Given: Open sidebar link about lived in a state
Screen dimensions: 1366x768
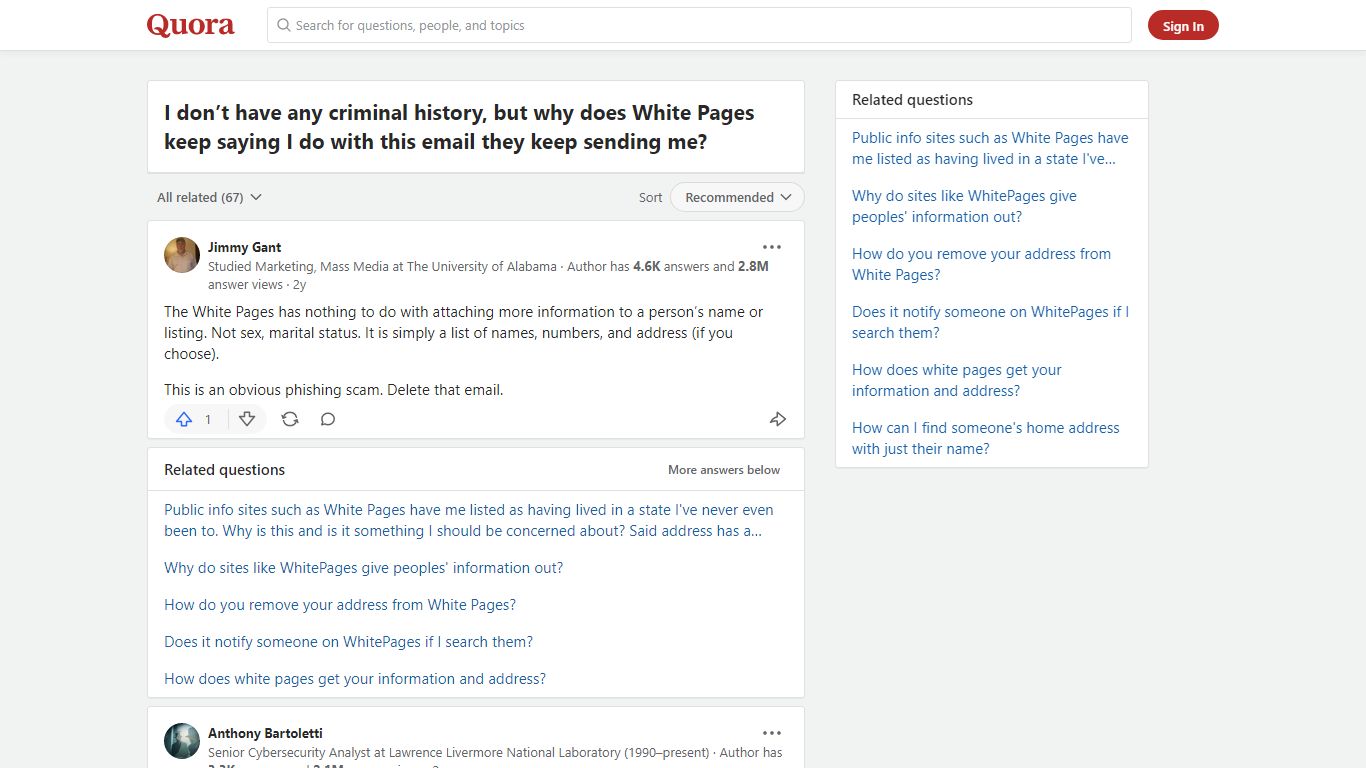Looking at the screenshot, I should tap(990, 148).
